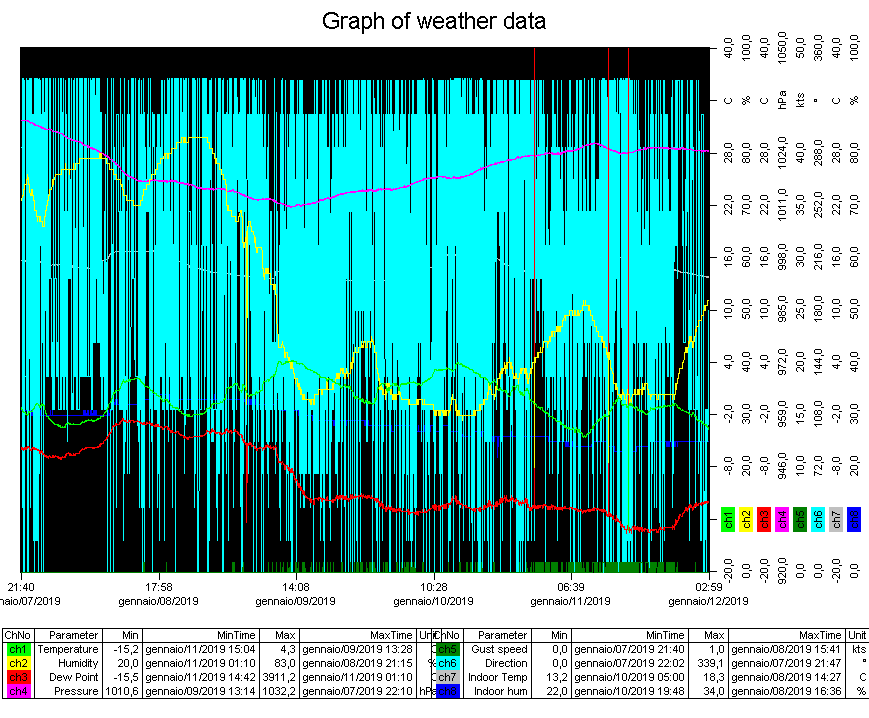The width and height of the screenshot is (869, 718).
Task: Select the red ch3 cell in table
Action: point(18,677)
